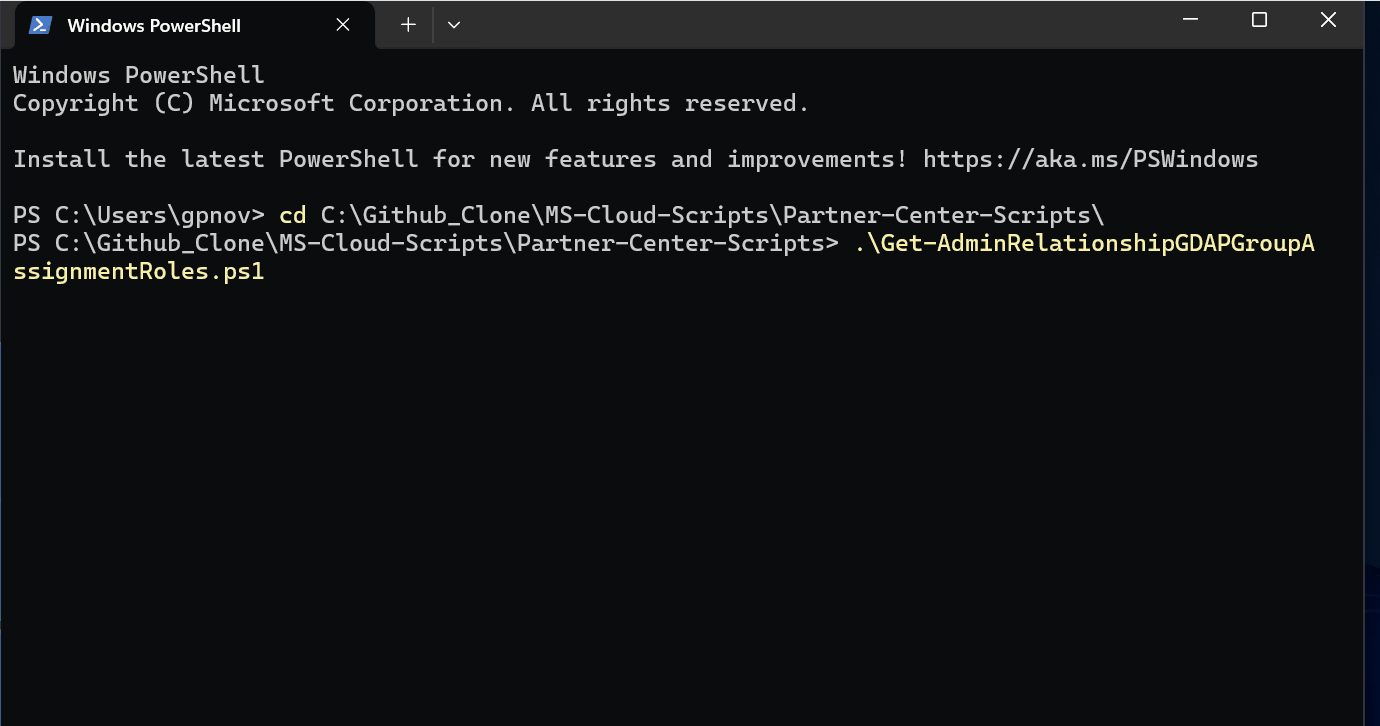Open the https://aka.ms/PSWindows link
1380x726 pixels.
click(1090, 159)
